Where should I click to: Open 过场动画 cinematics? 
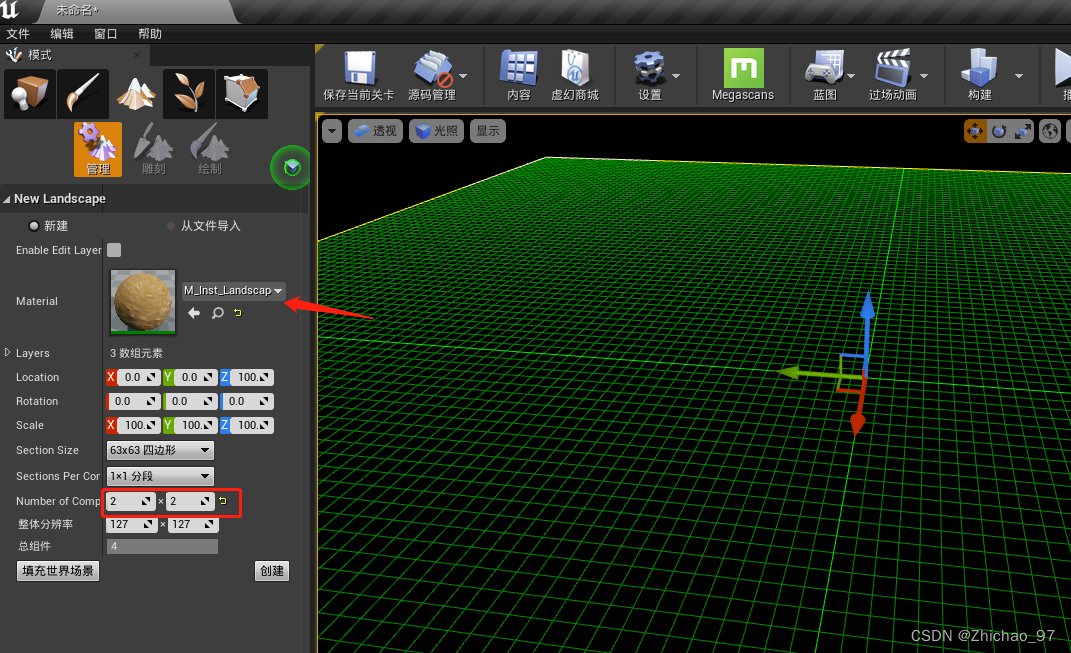click(x=893, y=76)
